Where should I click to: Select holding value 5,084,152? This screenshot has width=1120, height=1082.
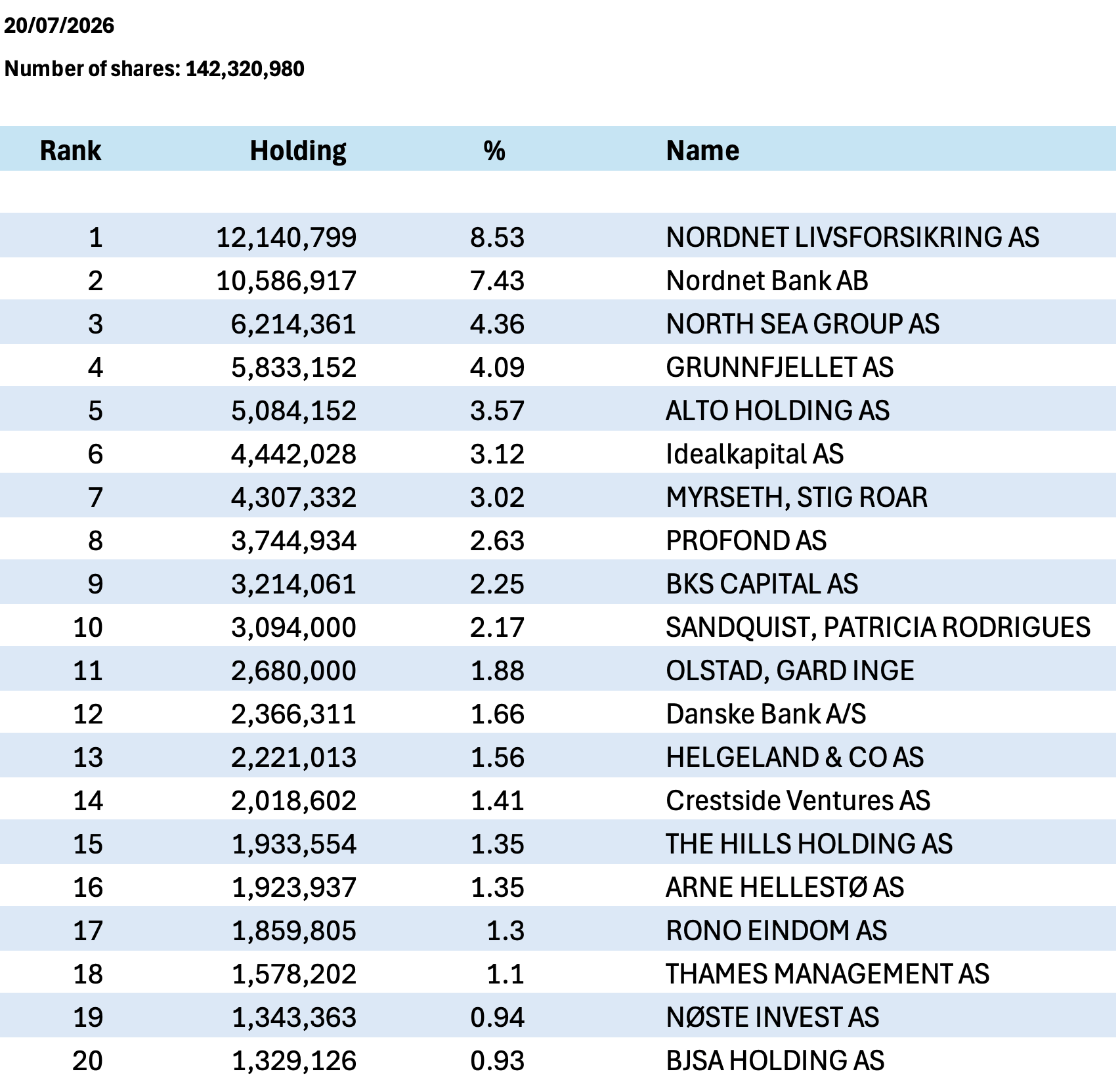point(293,410)
